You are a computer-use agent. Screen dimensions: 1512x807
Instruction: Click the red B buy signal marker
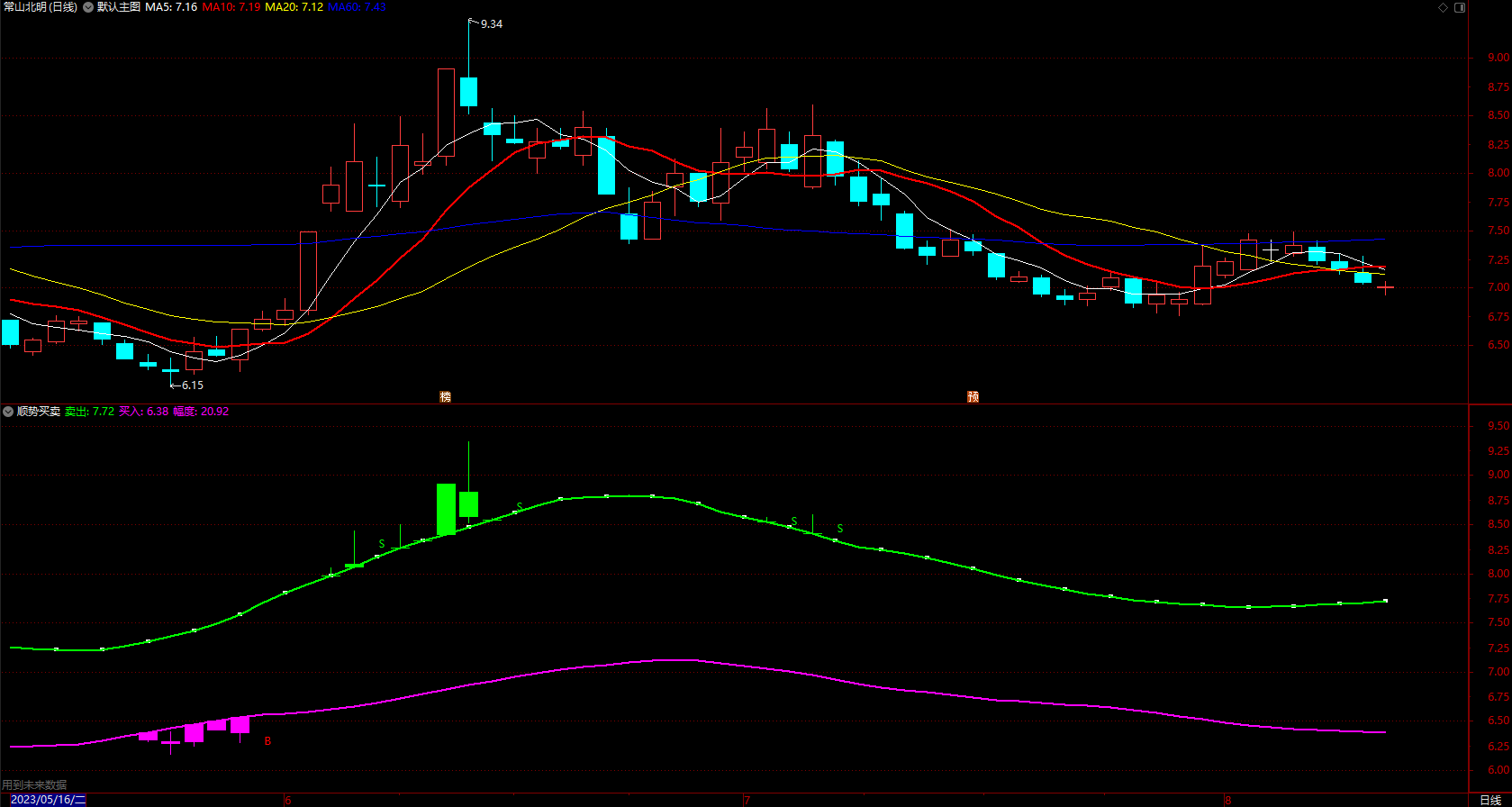tap(267, 741)
